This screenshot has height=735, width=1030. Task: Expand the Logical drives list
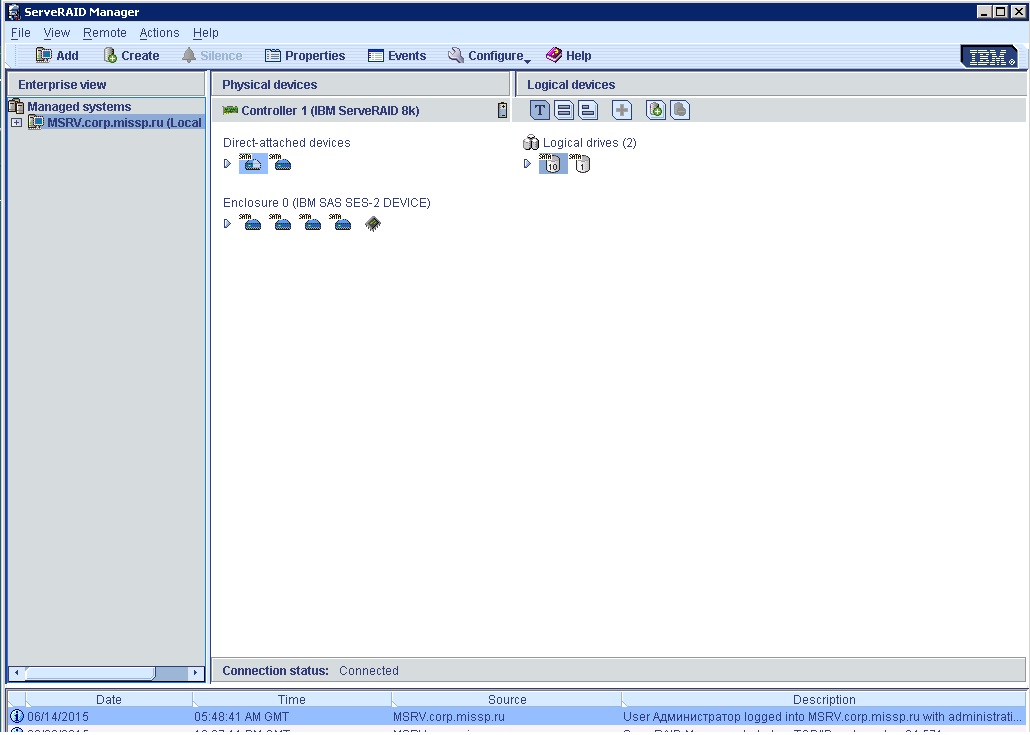528,164
